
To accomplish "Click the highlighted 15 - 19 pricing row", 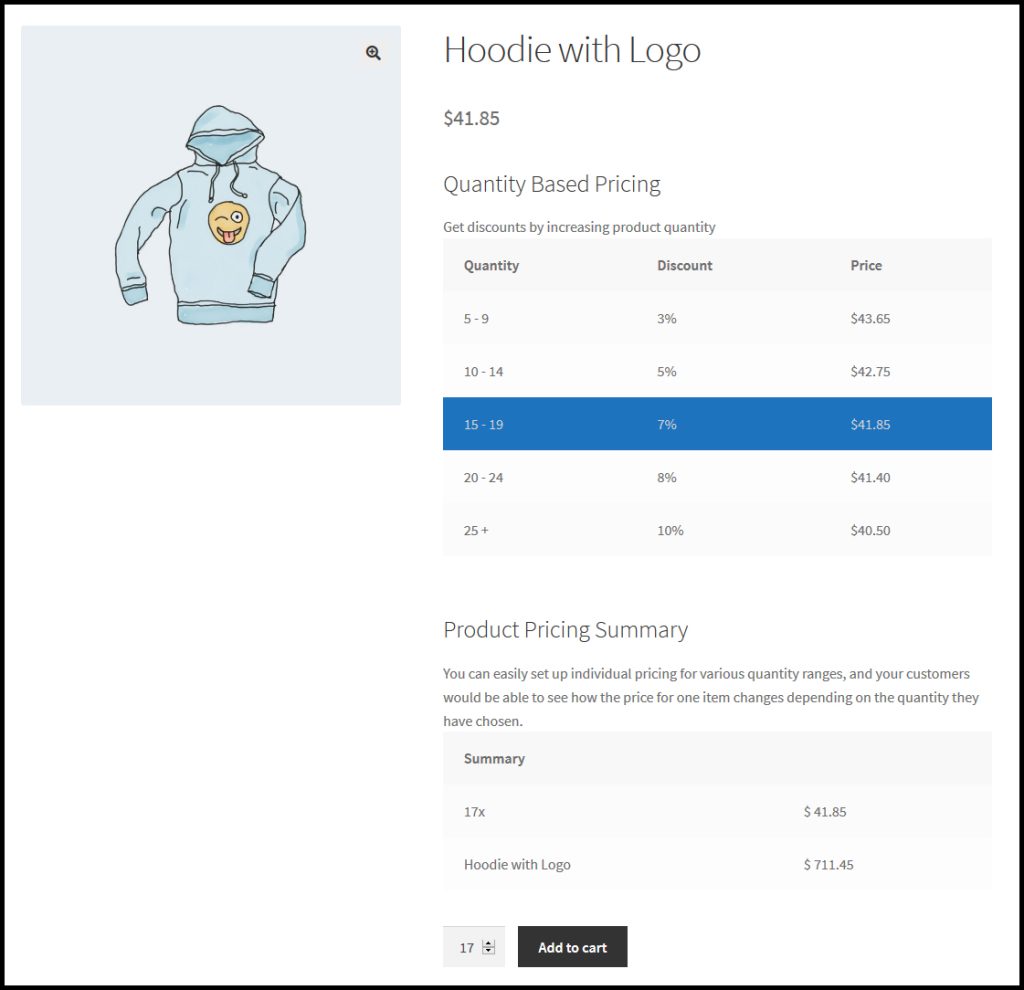I will [717, 424].
